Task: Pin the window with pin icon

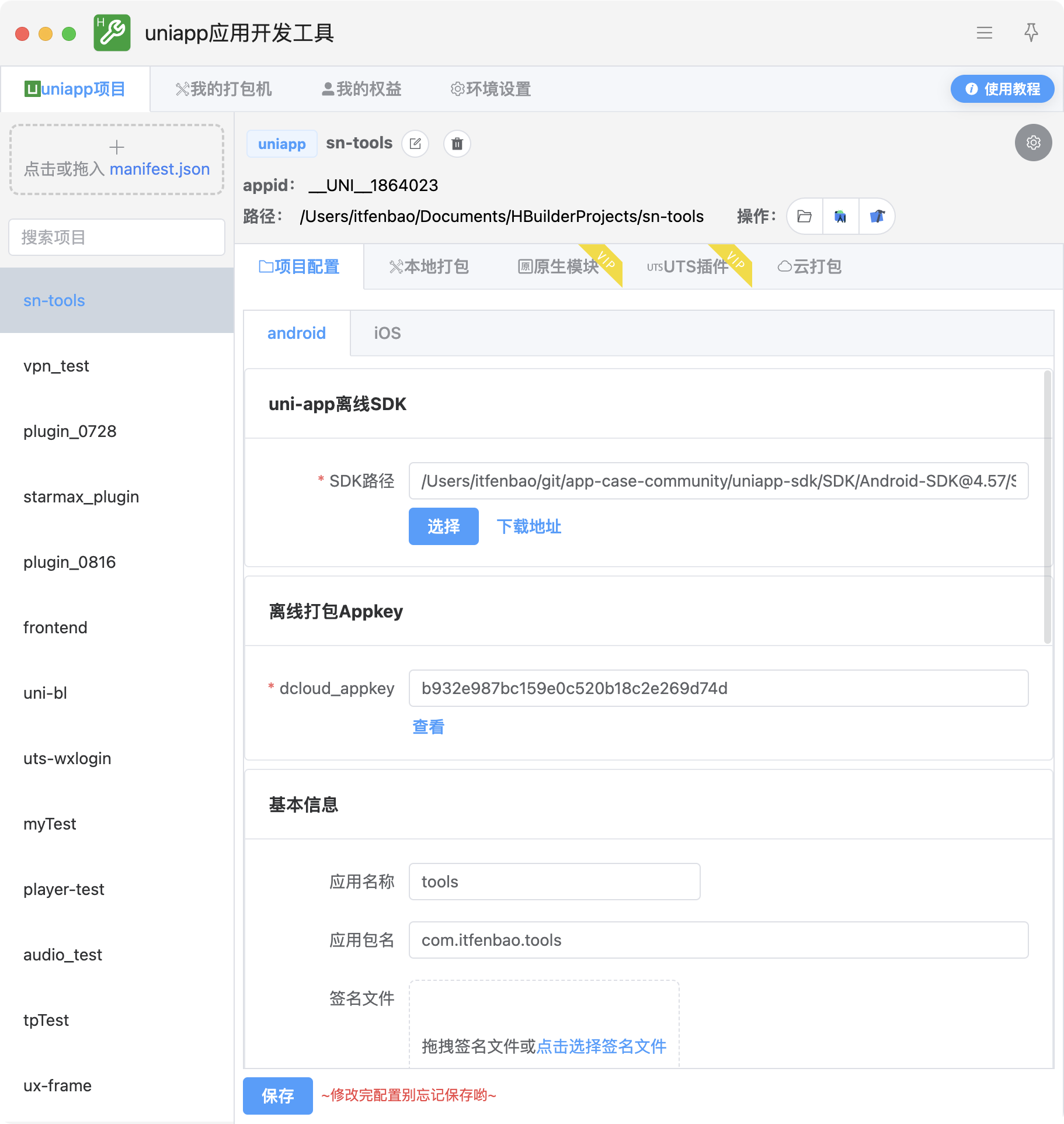Action: pos(1031,33)
